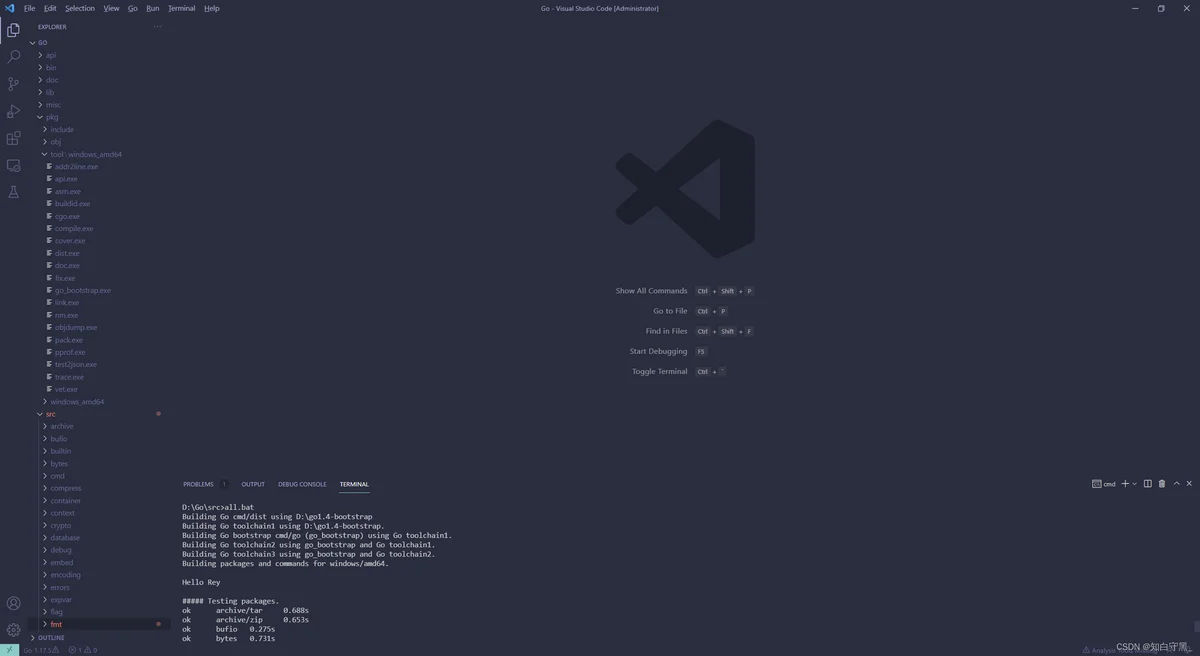This screenshot has height=656, width=1200.
Task: Add a new terminal with plus icon
Action: 1125,484
